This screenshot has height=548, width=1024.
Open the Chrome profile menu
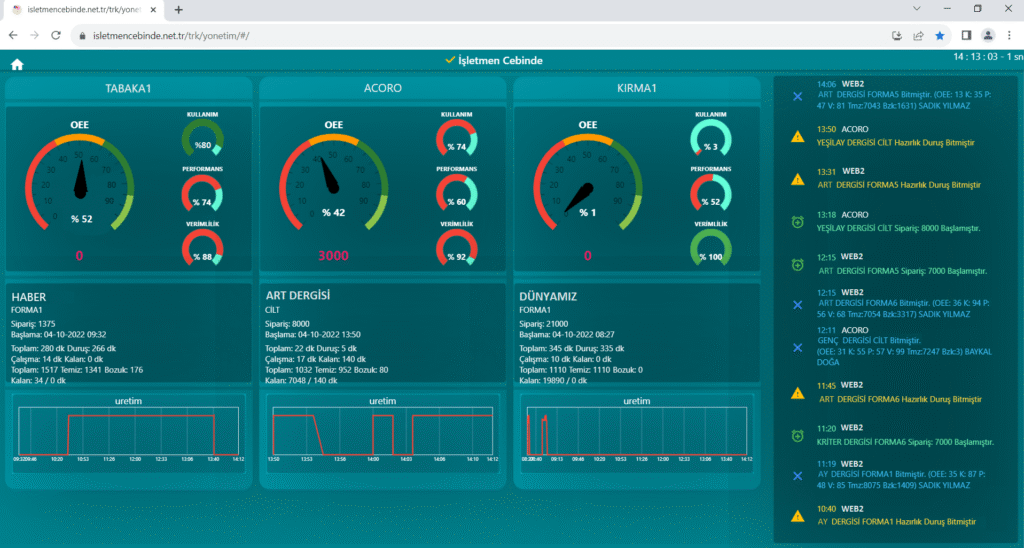pyautogui.click(x=988, y=35)
